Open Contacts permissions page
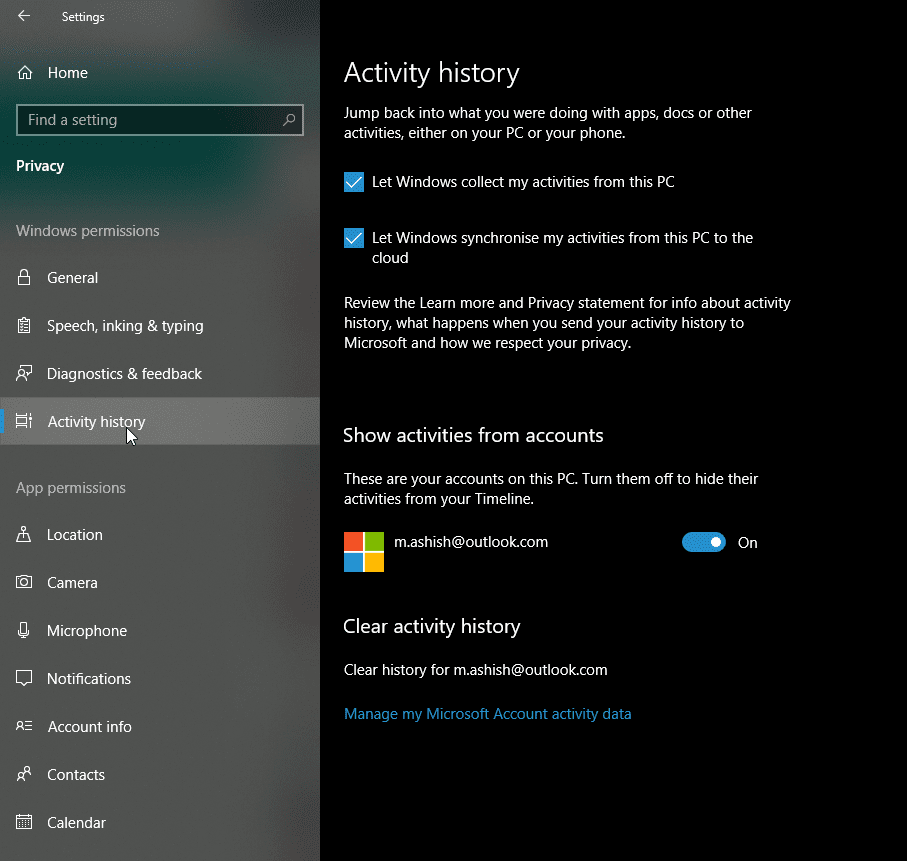Screen dimensions: 907x861 pos(160,774)
